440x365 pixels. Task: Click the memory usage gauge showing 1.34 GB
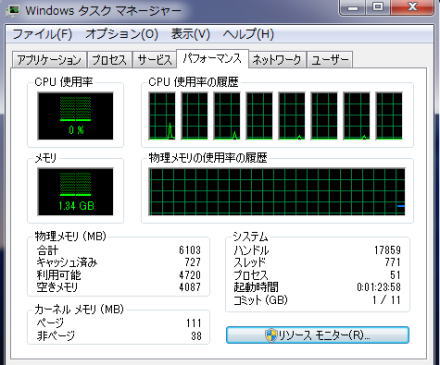click(x=75, y=192)
